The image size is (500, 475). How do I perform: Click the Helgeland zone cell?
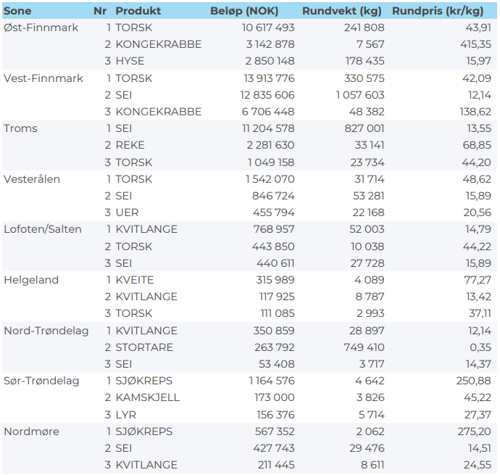31,280
